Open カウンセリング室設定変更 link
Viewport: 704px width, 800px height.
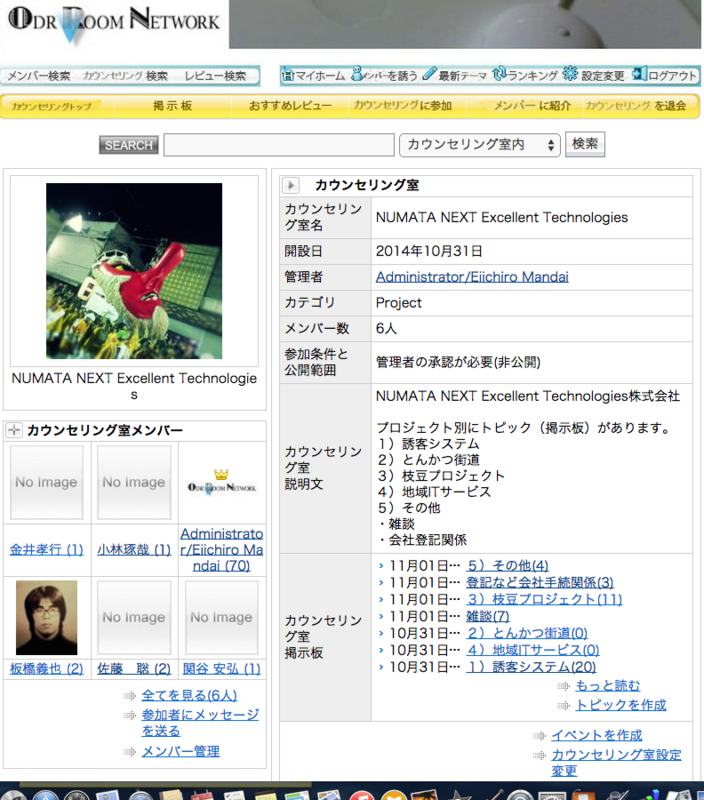tap(616, 762)
